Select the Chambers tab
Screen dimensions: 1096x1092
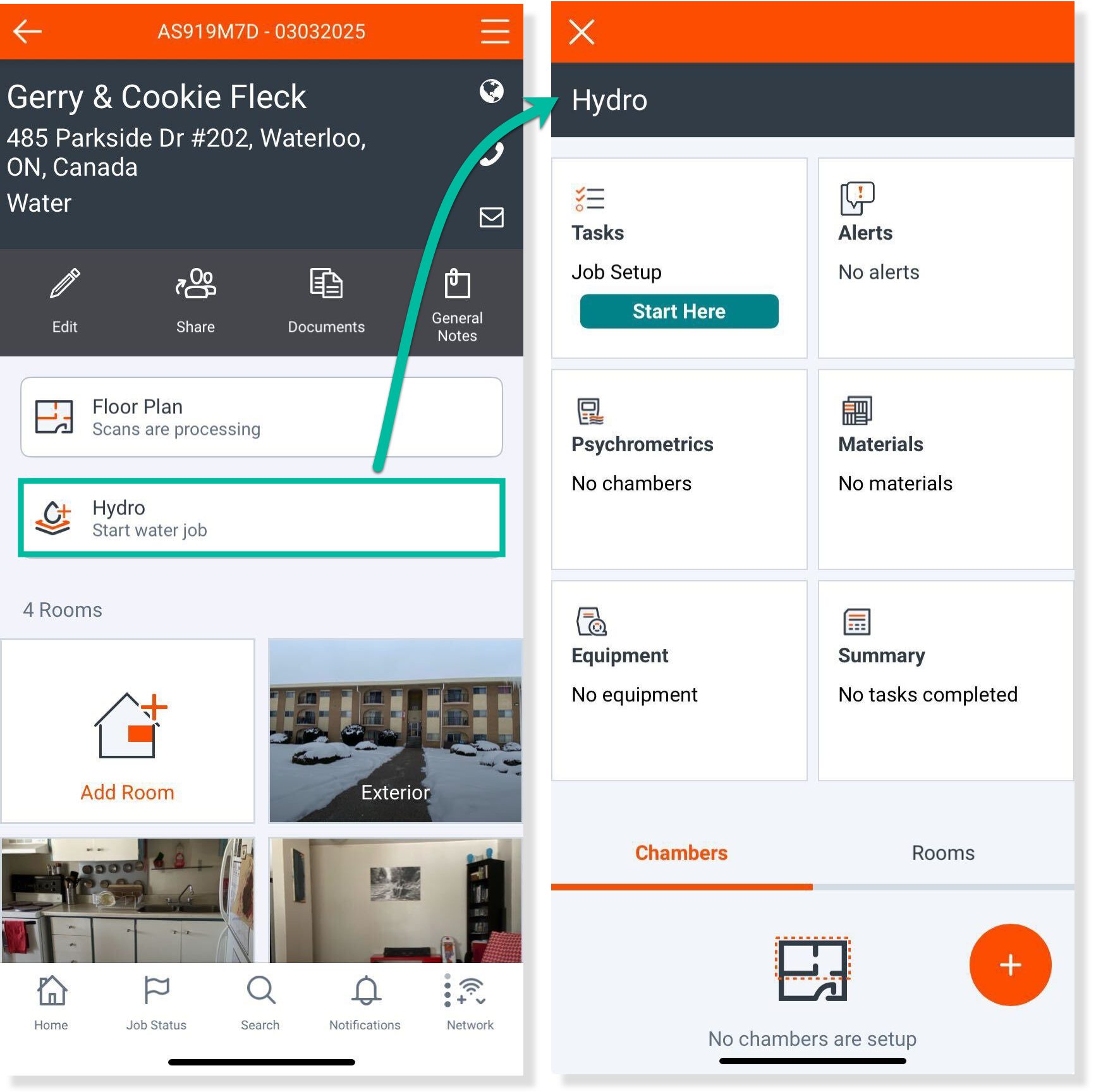pos(681,853)
